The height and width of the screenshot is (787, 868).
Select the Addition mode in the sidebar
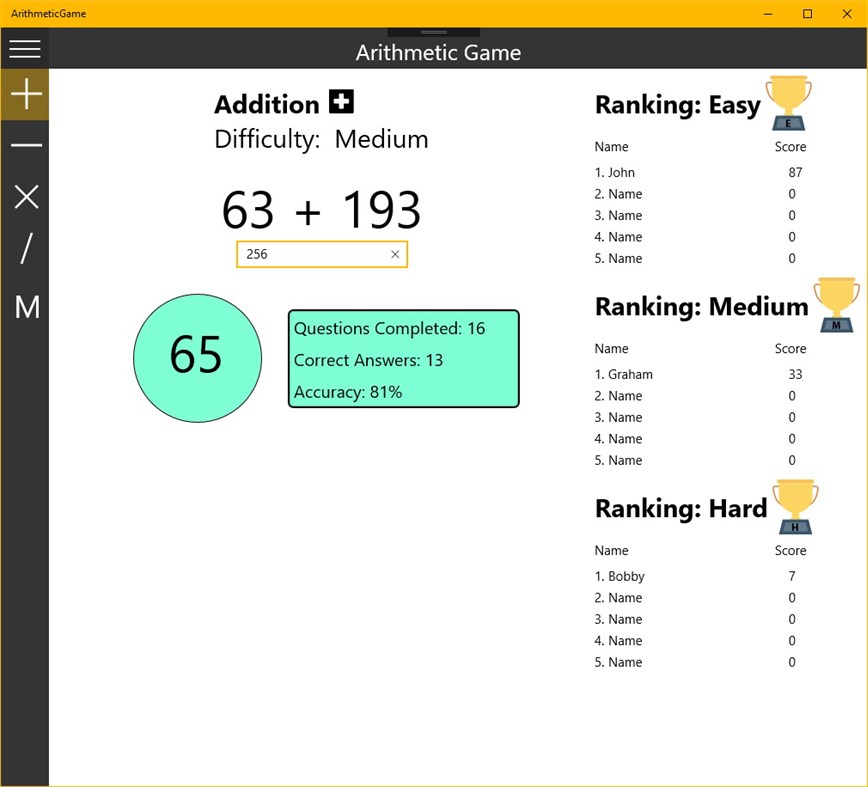point(24,96)
